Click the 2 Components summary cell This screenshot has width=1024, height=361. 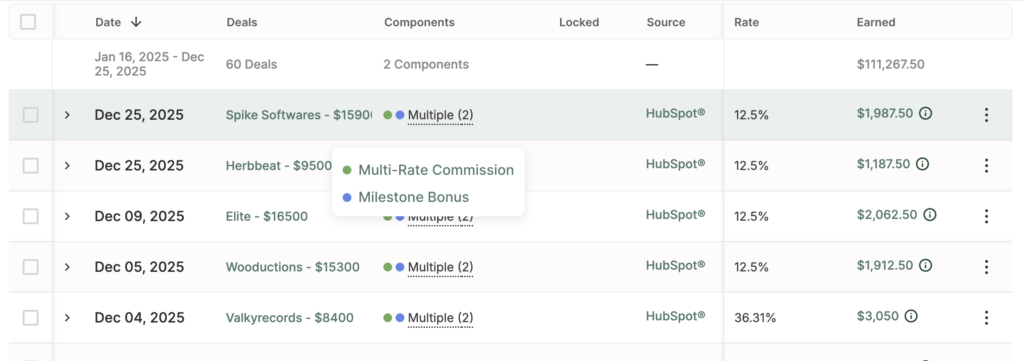tap(426, 65)
